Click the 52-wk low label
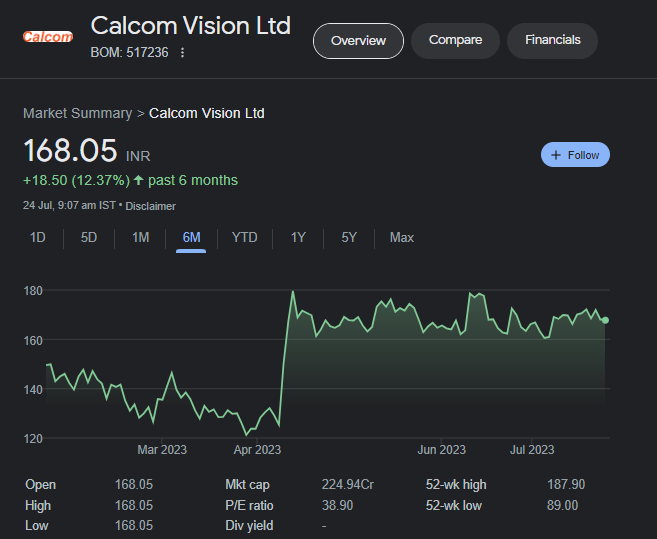This screenshot has height=539, width=657. [x=454, y=505]
